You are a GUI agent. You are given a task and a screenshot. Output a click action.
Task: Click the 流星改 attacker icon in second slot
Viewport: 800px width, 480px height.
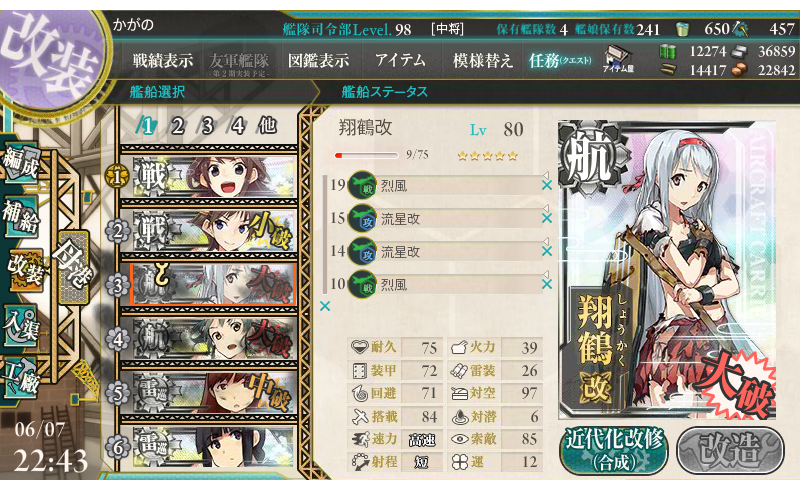[362, 218]
